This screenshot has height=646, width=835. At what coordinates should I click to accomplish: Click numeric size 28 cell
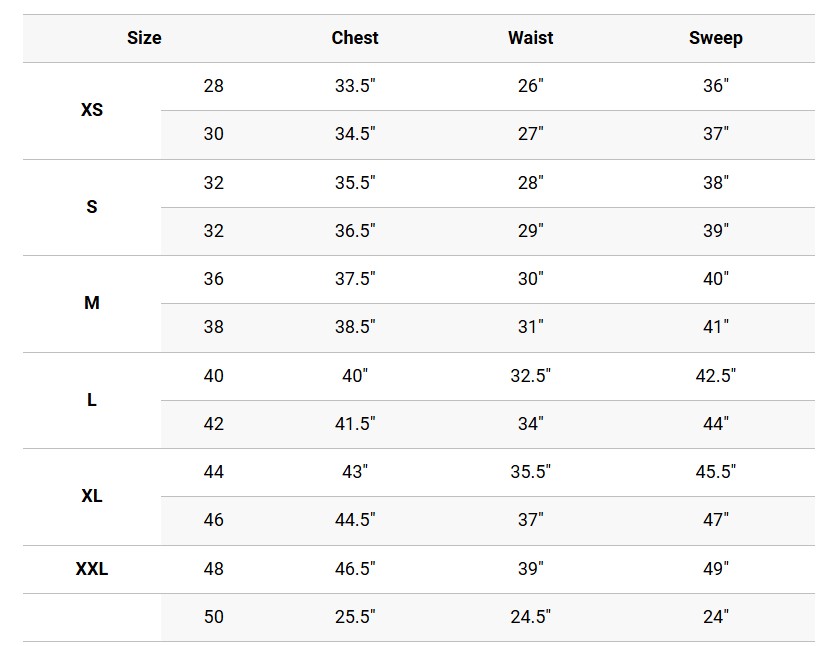[214, 86]
